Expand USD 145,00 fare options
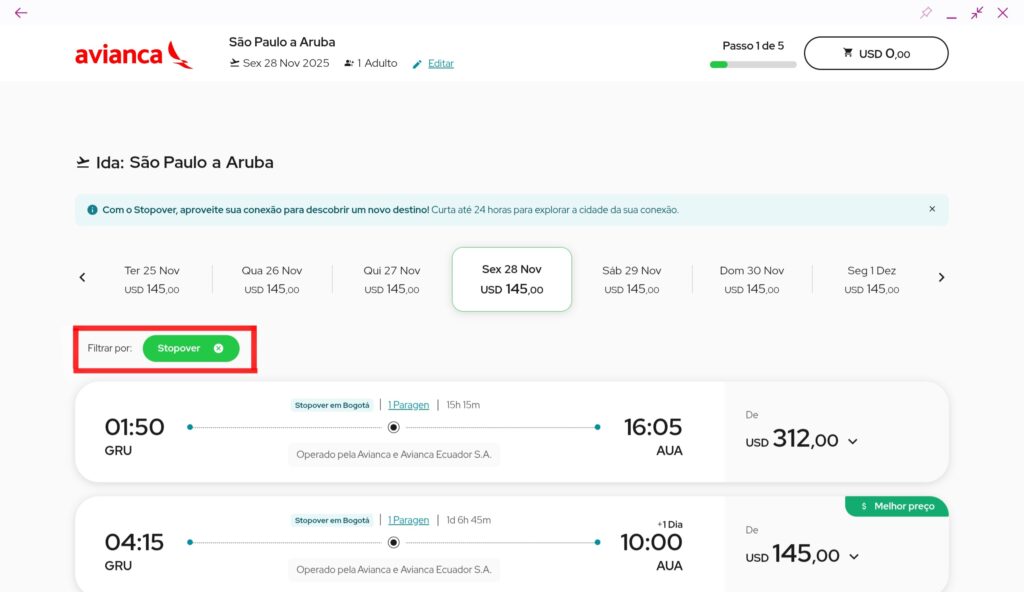1024x592 pixels. click(853, 557)
